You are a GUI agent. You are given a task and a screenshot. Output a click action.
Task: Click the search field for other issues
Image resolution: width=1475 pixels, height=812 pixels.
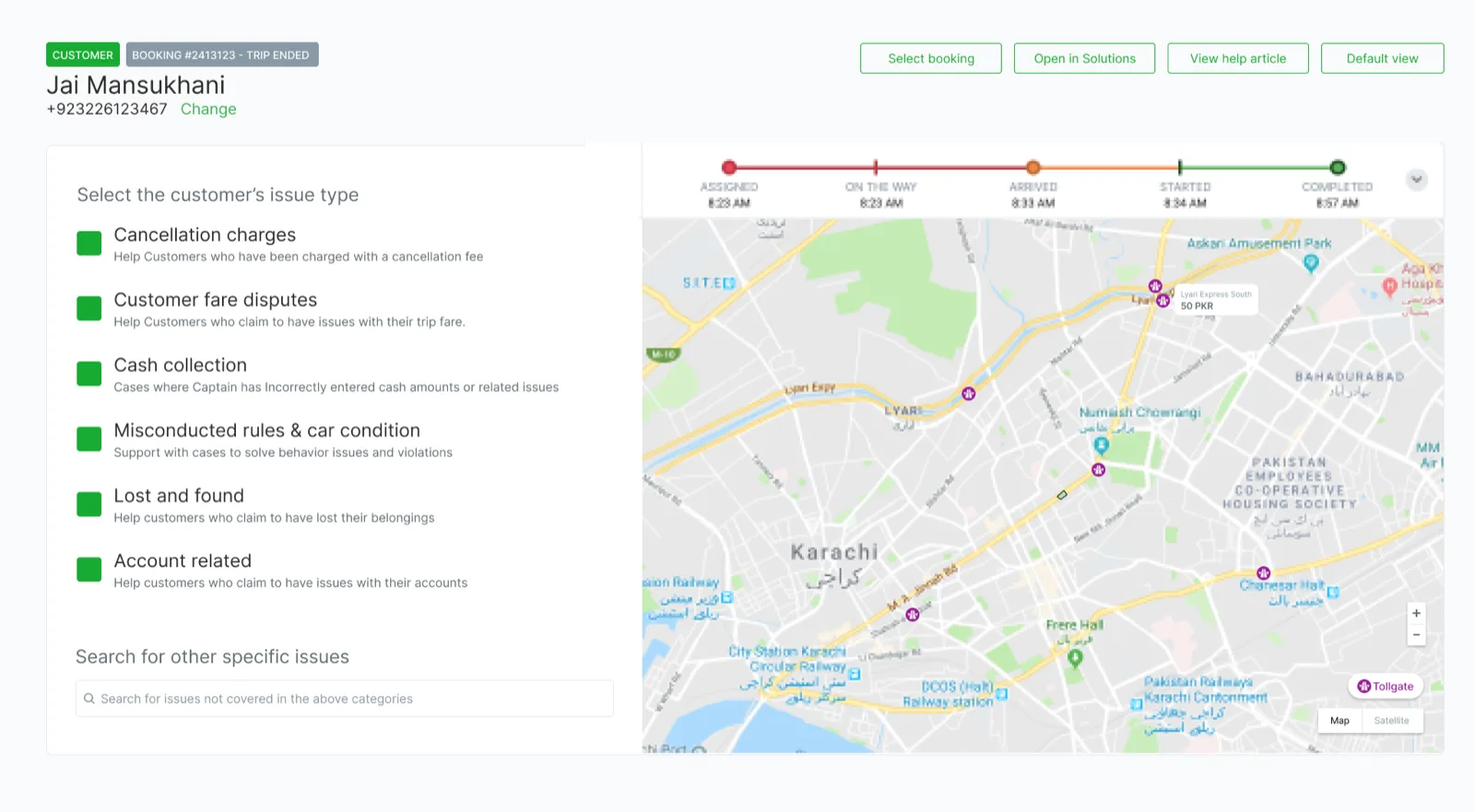click(x=344, y=699)
